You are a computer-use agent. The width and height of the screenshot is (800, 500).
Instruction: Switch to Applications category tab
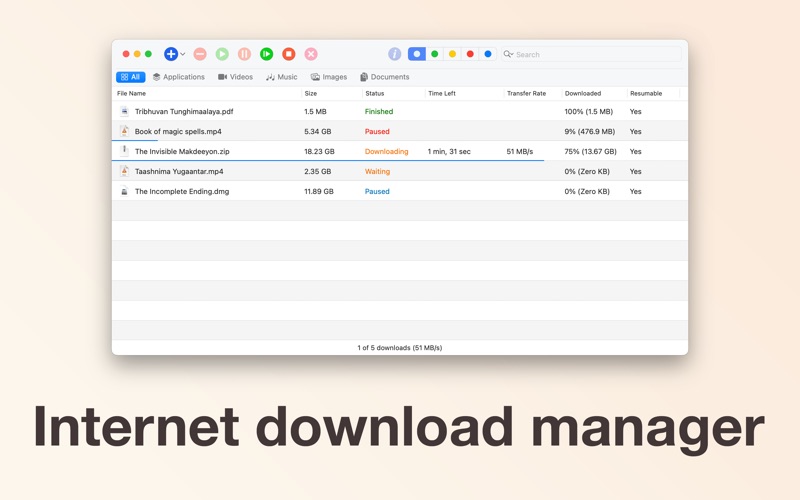pyautogui.click(x=179, y=77)
